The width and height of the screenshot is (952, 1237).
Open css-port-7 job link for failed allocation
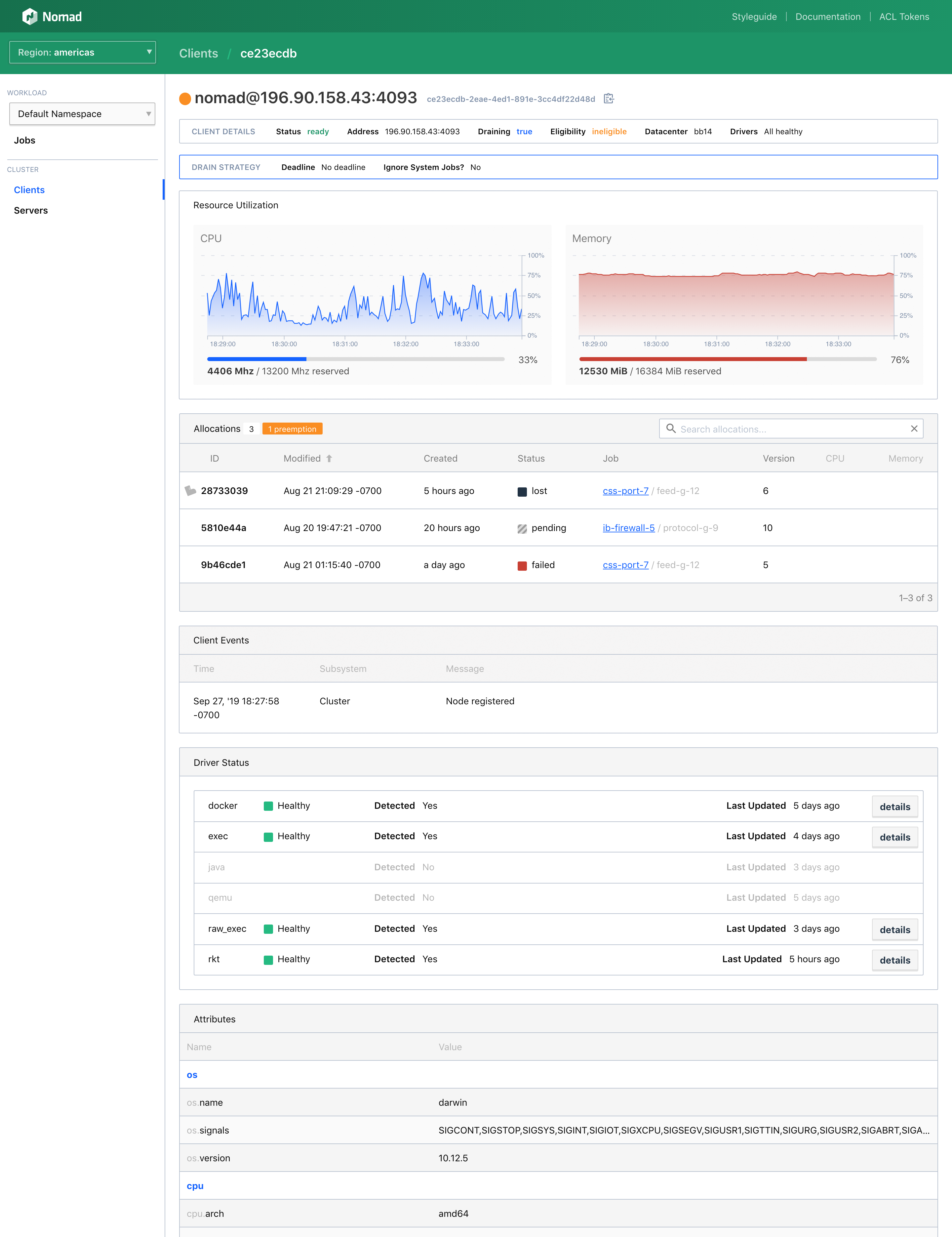pyautogui.click(x=625, y=565)
